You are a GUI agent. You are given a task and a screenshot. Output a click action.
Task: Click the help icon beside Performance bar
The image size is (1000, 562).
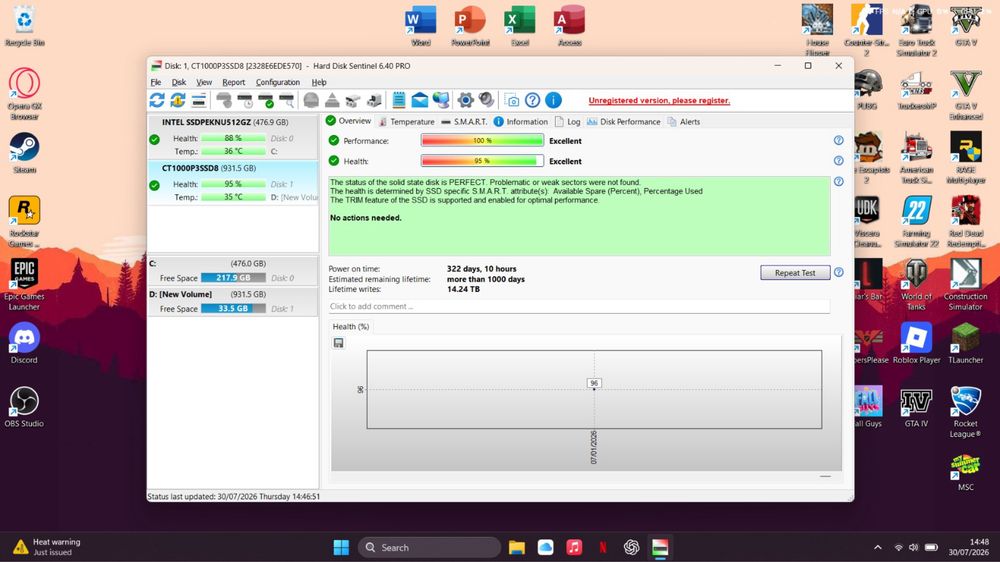click(x=839, y=140)
